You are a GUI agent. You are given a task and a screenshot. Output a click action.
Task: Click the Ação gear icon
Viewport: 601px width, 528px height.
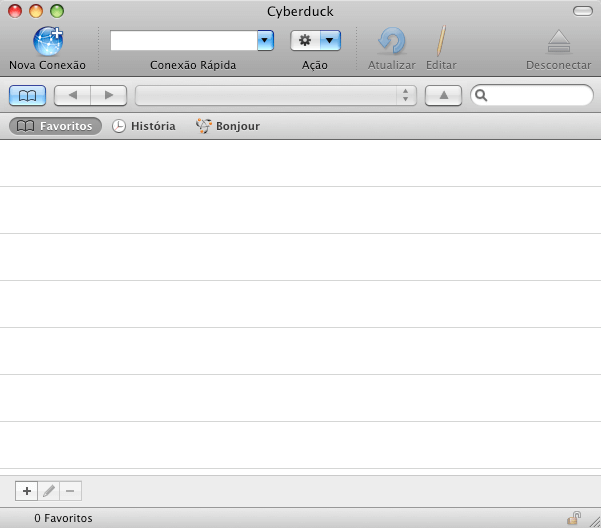click(305, 41)
